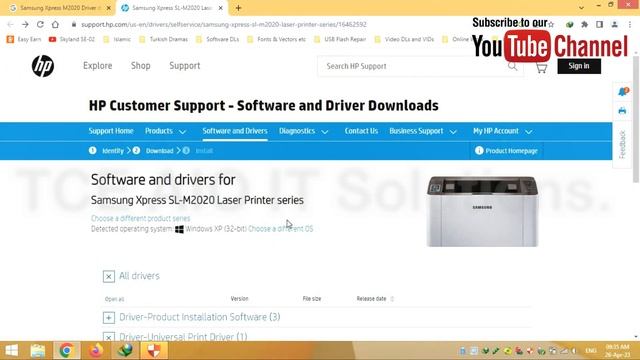Open the notifications bell in the side panel
Image resolution: width=640 pixels, height=360 pixels.
pos(623,91)
